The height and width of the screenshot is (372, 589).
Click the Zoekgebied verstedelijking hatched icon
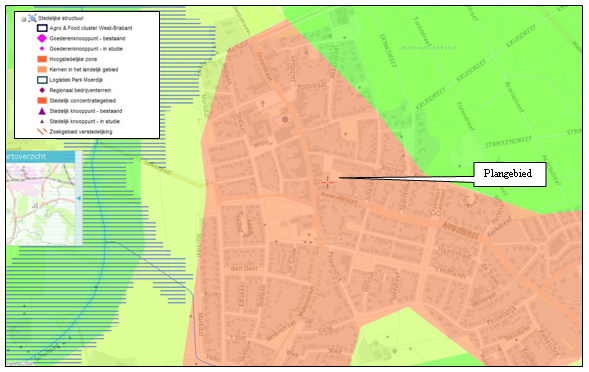(42, 132)
